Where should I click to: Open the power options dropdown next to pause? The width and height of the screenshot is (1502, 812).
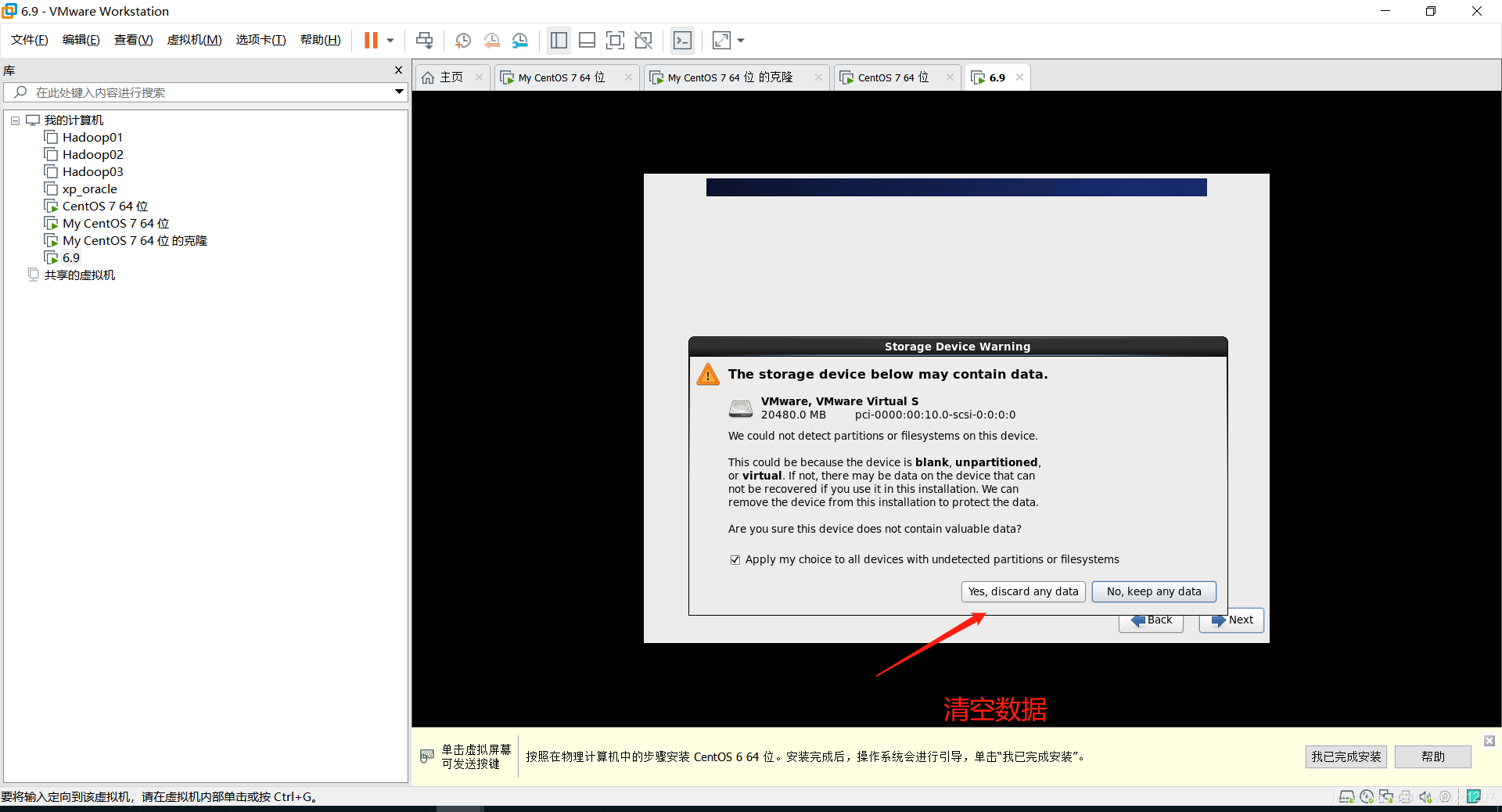click(x=390, y=41)
